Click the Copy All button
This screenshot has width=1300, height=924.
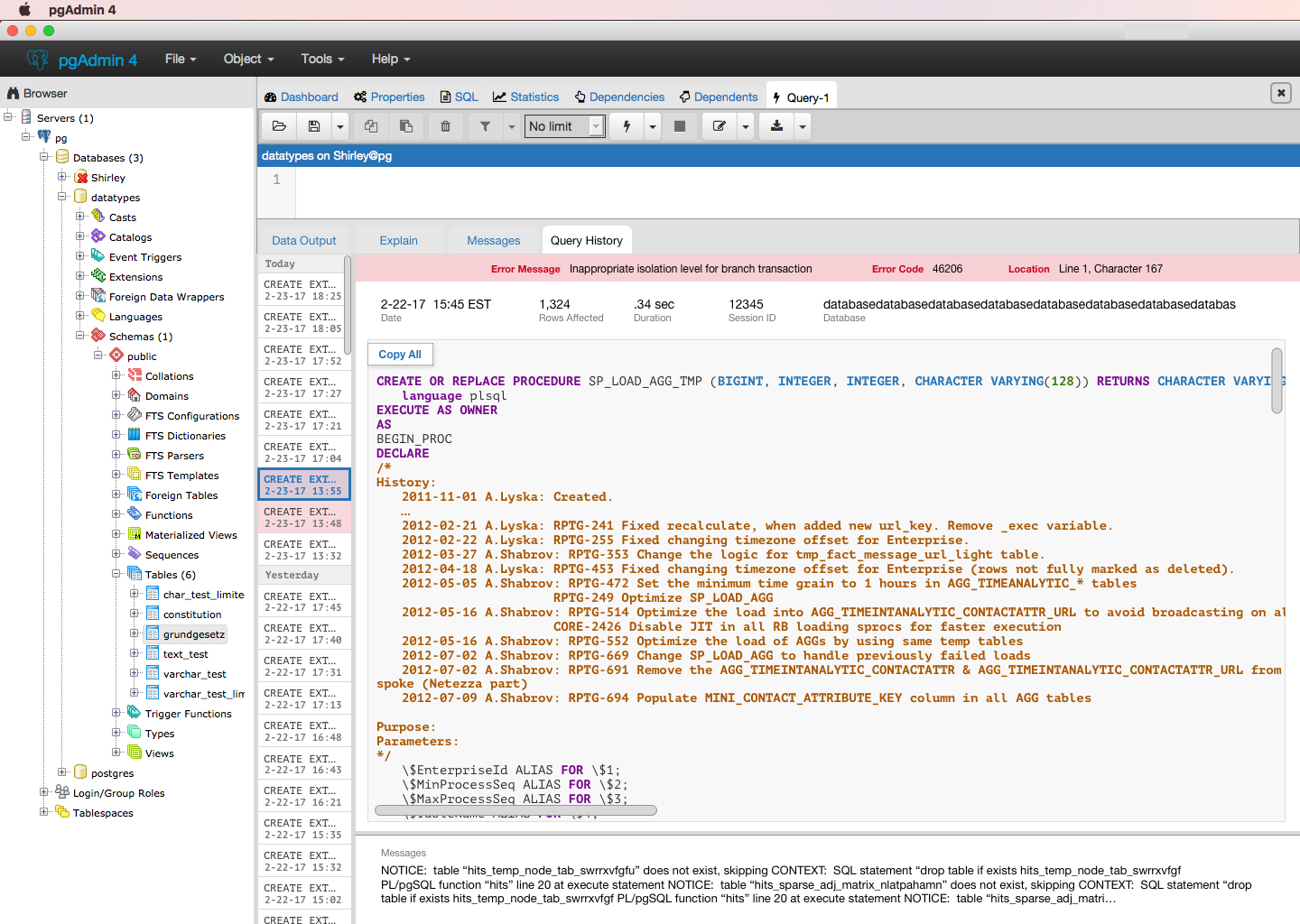click(x=400, y=355)
